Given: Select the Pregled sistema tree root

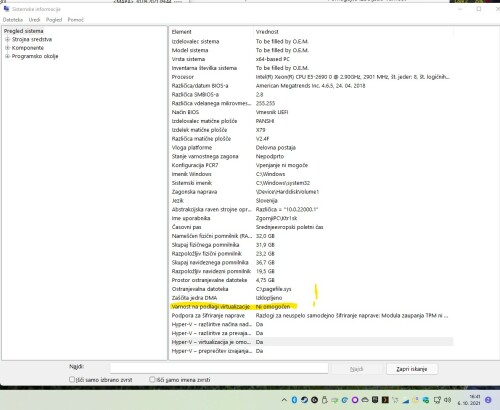Looking at the screenshot, I should [x=24, y=31].
